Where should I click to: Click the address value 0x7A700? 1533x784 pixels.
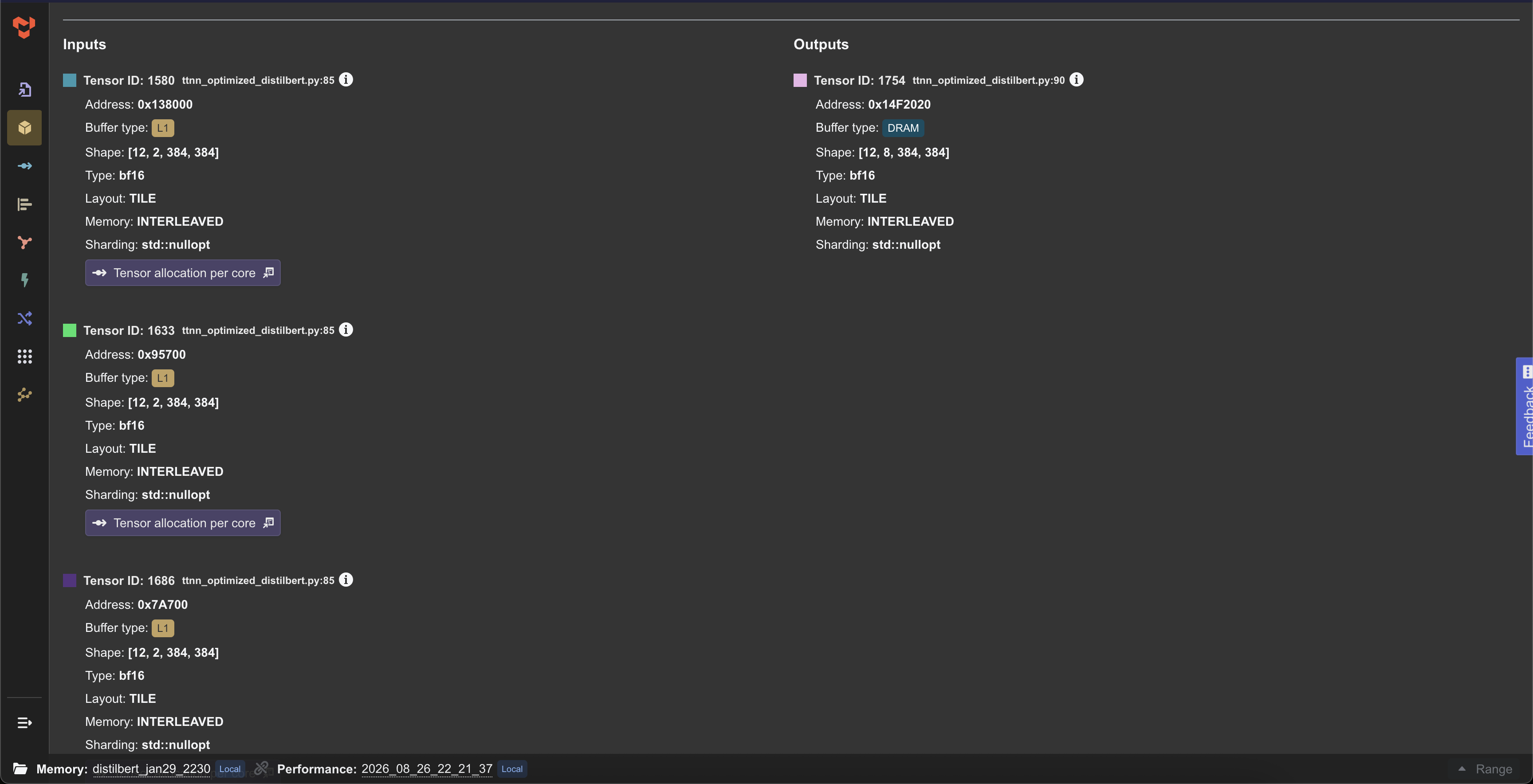162,604
